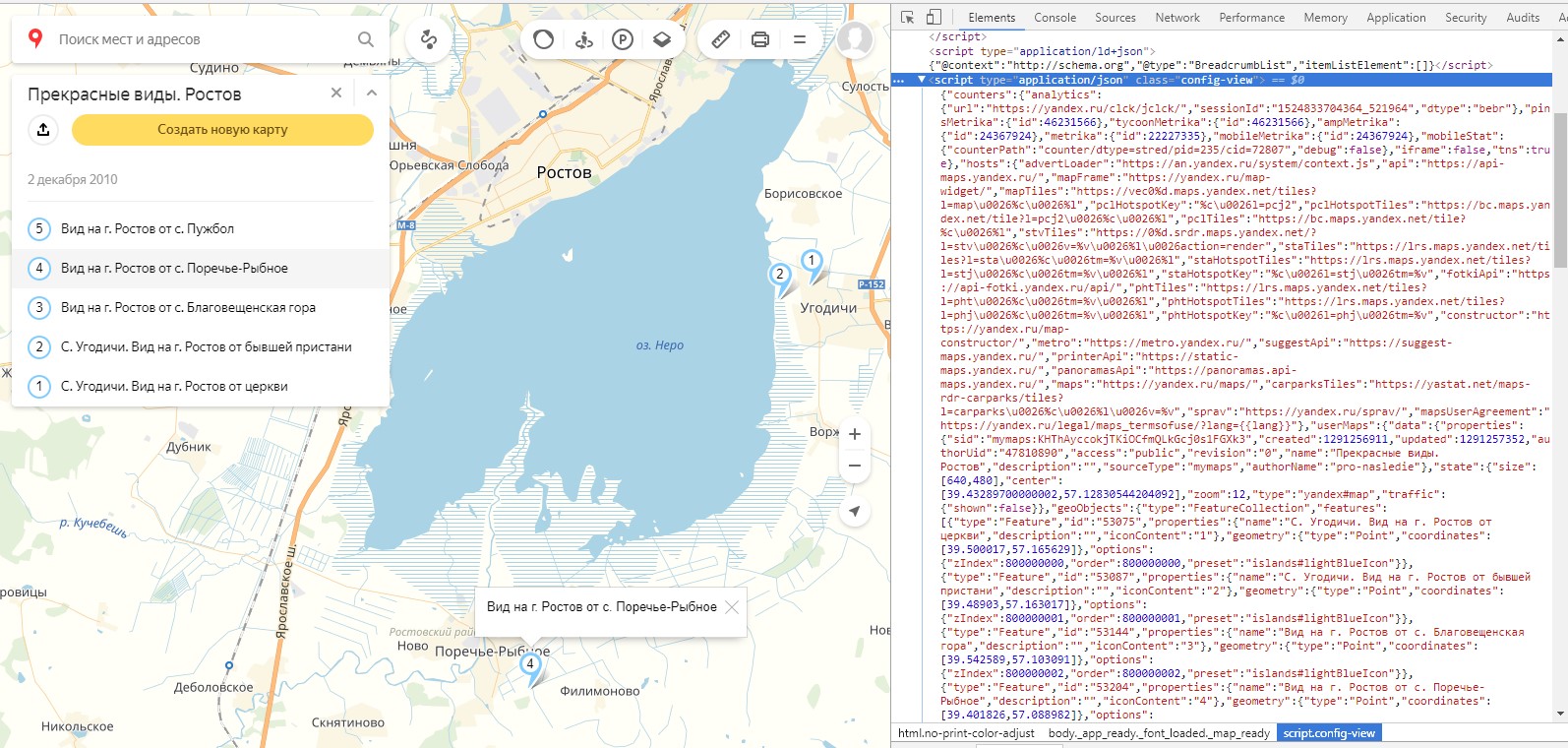1568x748 pixels.
Task: Click the print map icon
Action: (x=760, y=39)
